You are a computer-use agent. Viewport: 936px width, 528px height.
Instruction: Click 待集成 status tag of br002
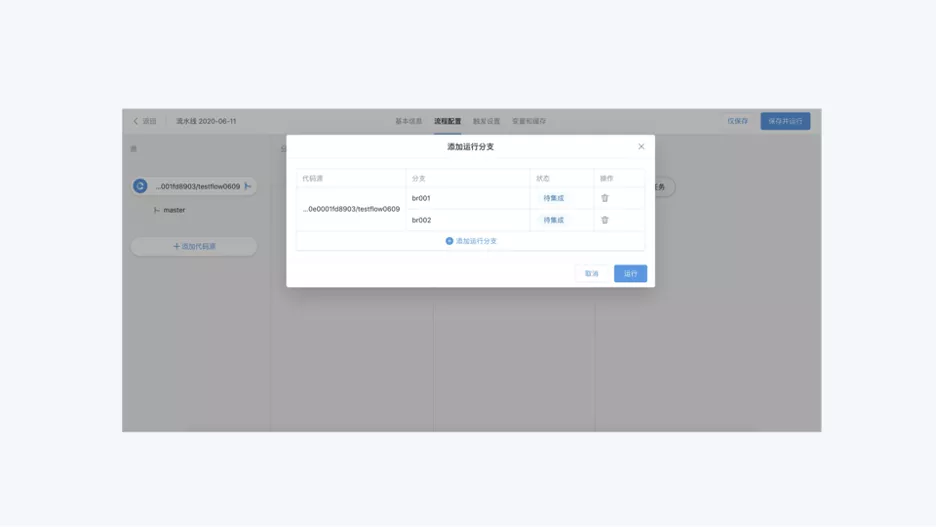[553, 220]
